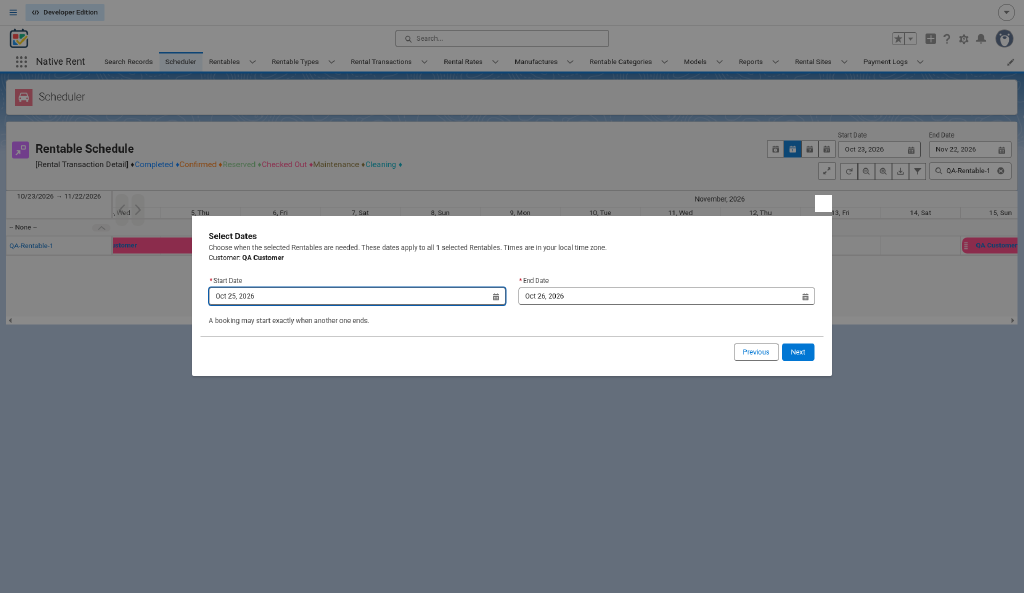Open the Models tab
The height and width of the screenshot is (593, 1024).
click(x=695, y=62)
